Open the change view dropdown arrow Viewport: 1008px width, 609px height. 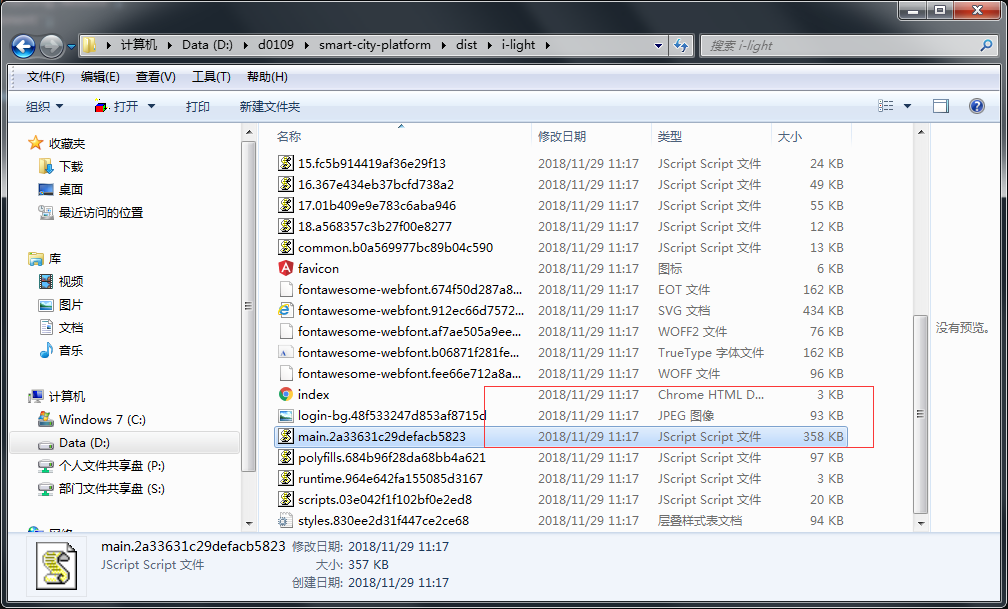tap(908, 106)
